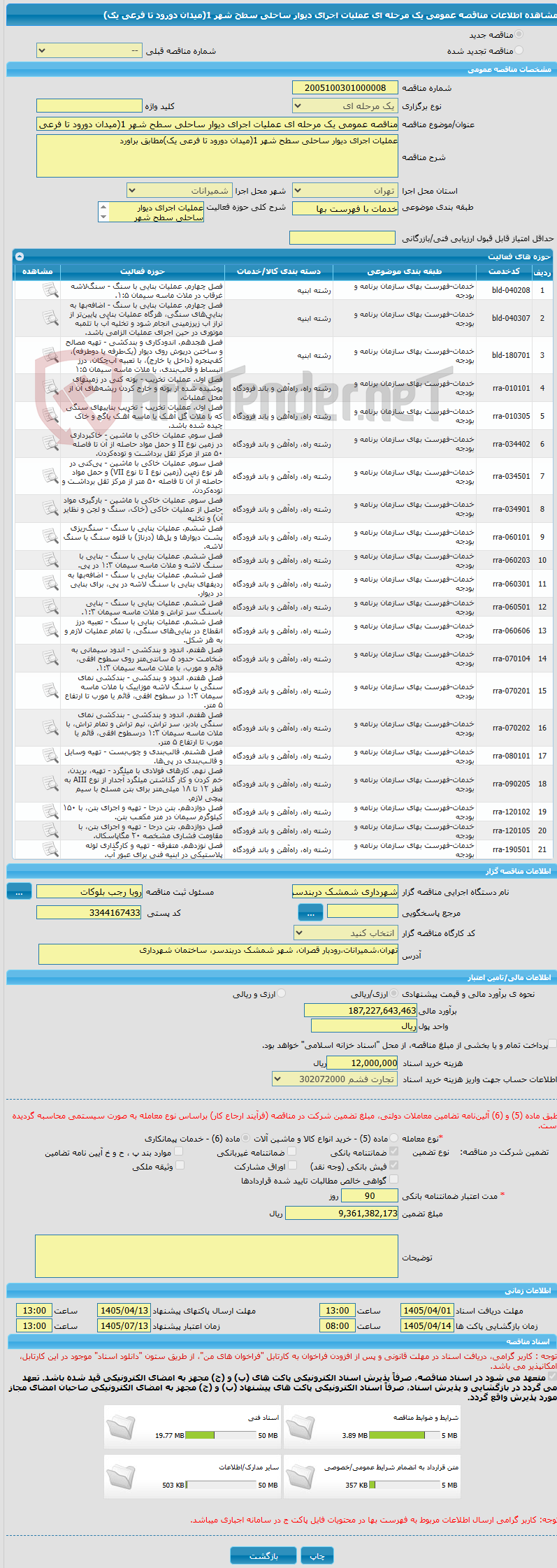Click the بازگشت back button
Image resolution: width=557 pixels, height=1568 pixels.
pyautogui.click(x=263, y=1555)
